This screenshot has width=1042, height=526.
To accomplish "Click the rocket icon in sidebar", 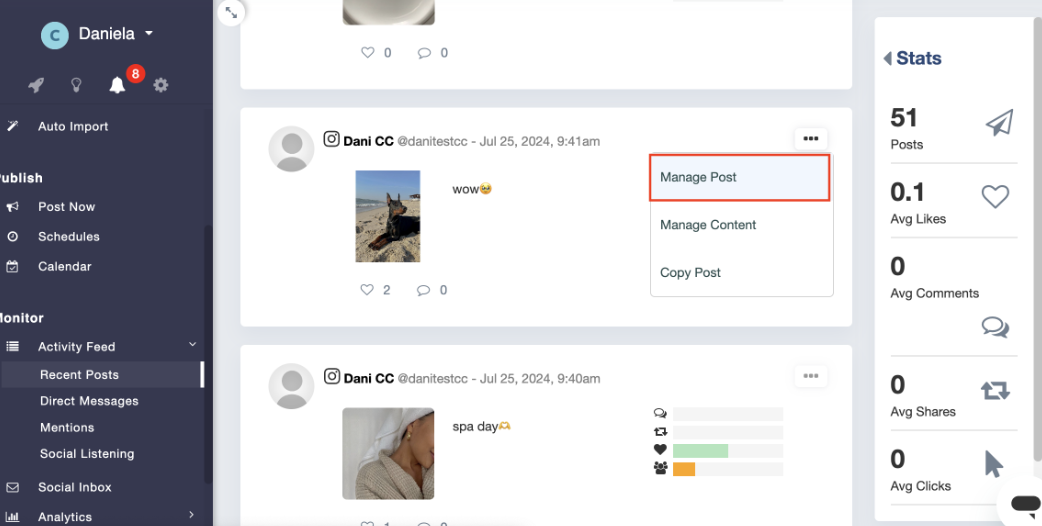I will (36, 85).
